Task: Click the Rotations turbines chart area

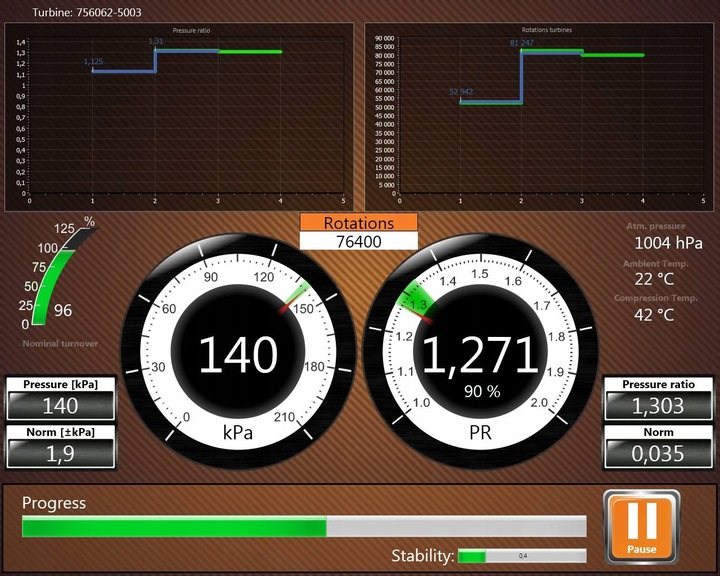Action: [540, 117]
